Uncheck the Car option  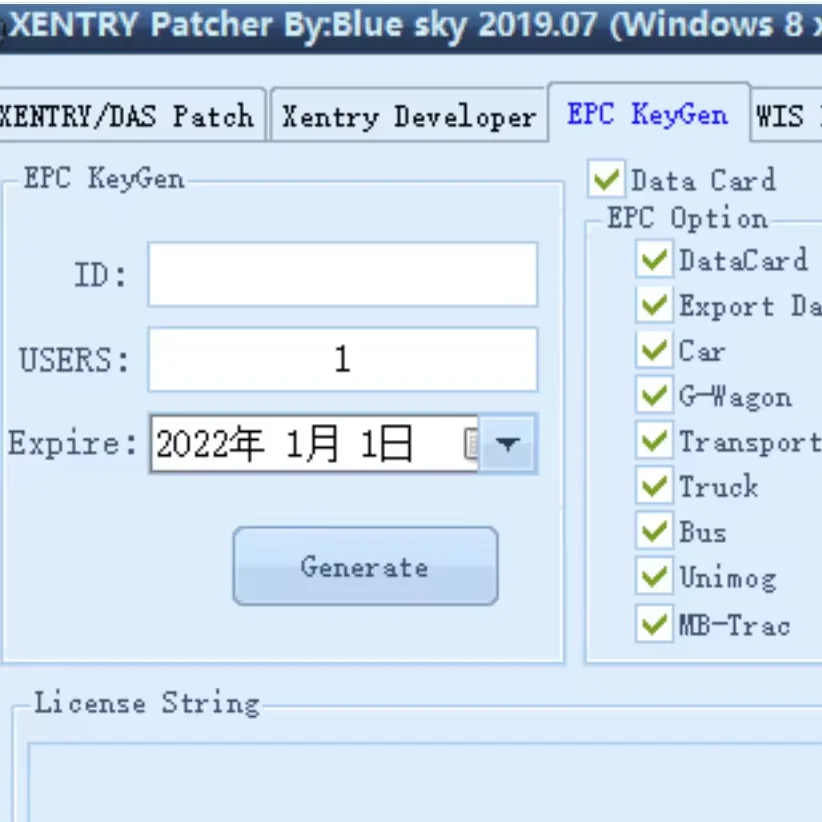tap(654, 351)
